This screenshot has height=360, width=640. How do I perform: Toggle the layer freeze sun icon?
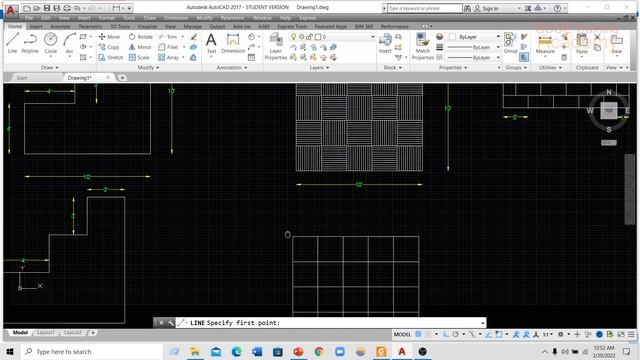tap(302, 37)
